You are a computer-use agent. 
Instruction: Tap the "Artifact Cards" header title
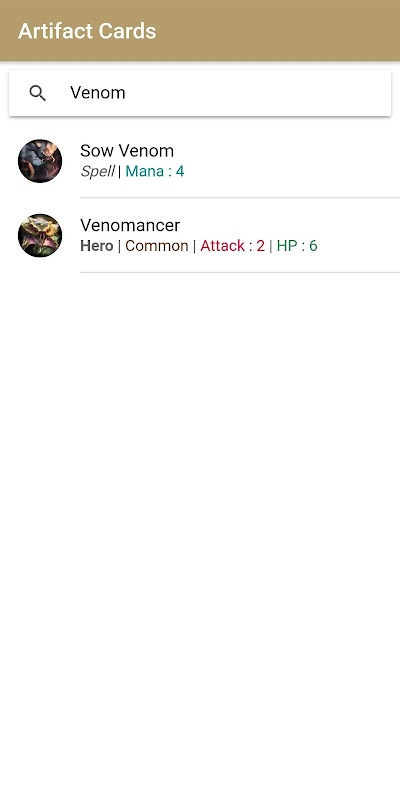pyautogui.click(x=87, y=31)
